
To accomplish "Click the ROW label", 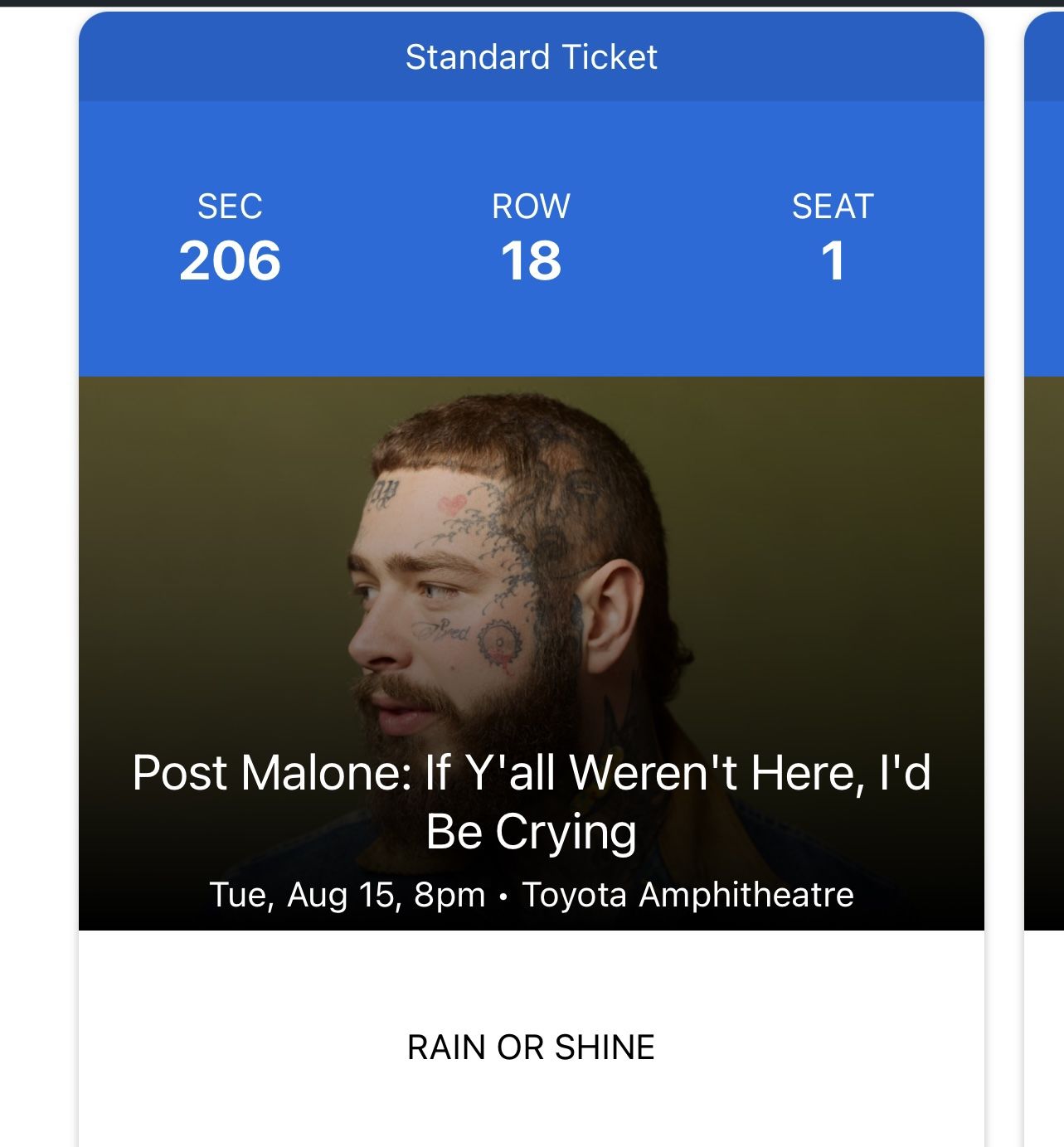I will (531, 207).
